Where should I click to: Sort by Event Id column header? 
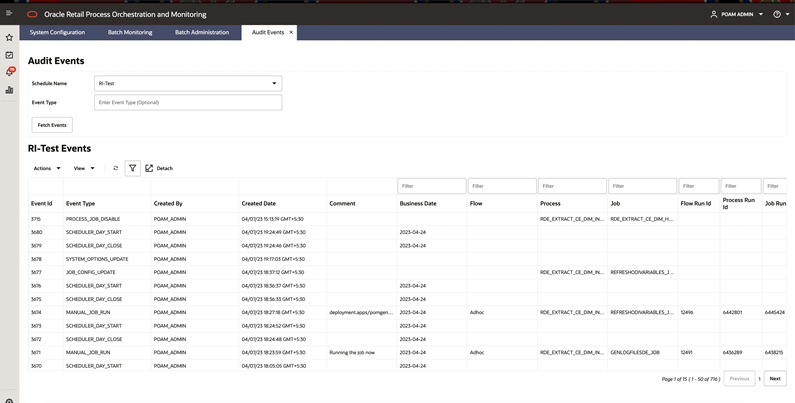(42, 203)
